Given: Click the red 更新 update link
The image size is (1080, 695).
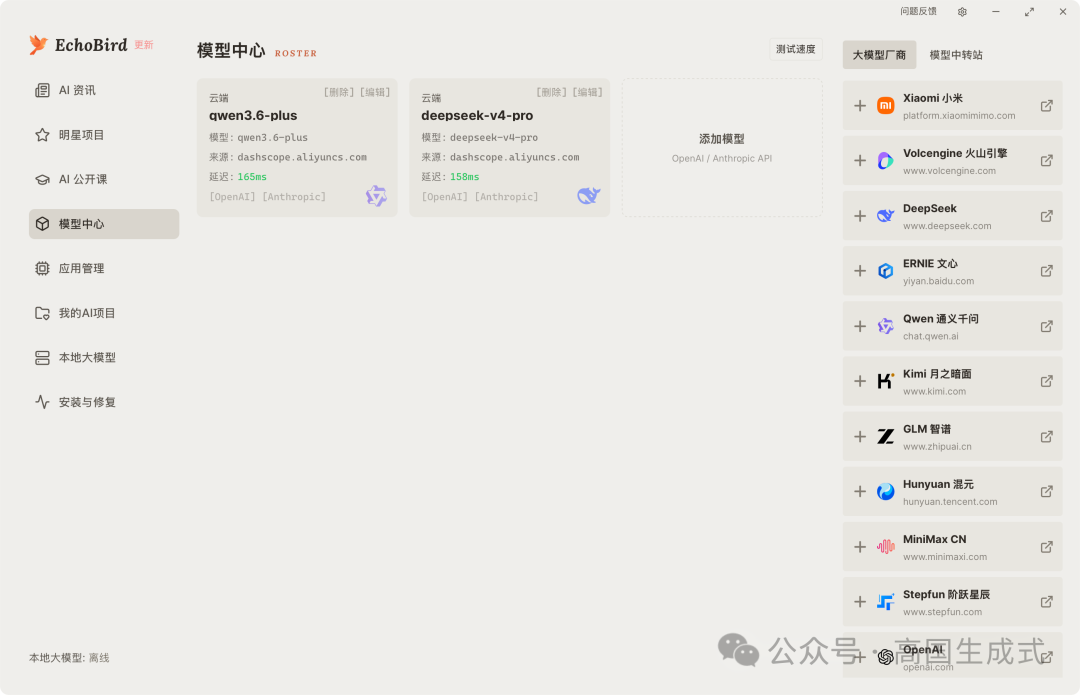Looking at the screenshot, I should 144,45.
